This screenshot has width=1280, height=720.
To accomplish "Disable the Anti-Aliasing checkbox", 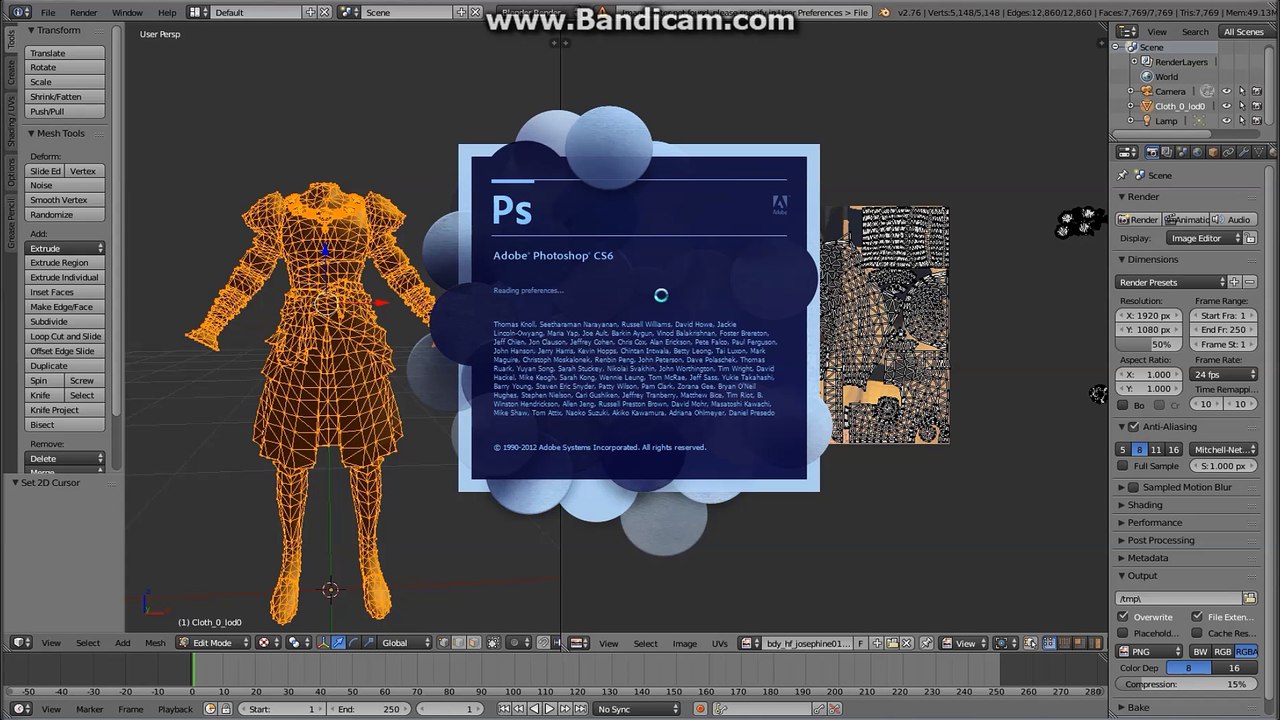I will click(1134, 427).
